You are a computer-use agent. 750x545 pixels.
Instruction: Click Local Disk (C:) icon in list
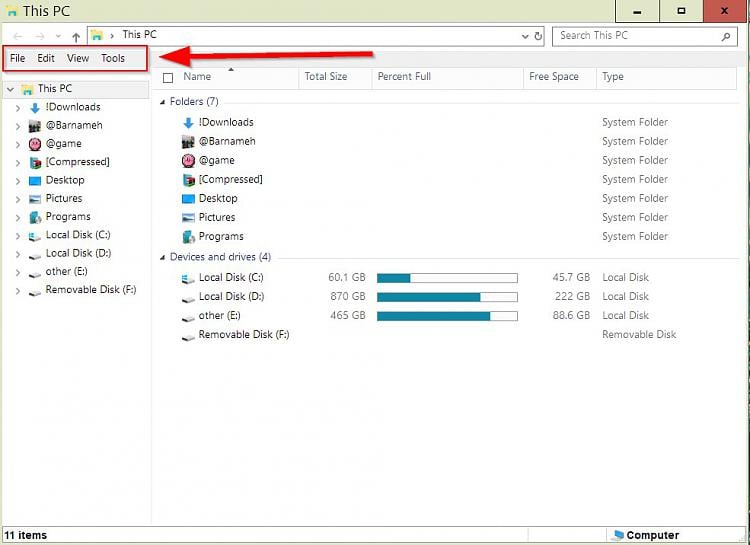[x=188, y=279]
